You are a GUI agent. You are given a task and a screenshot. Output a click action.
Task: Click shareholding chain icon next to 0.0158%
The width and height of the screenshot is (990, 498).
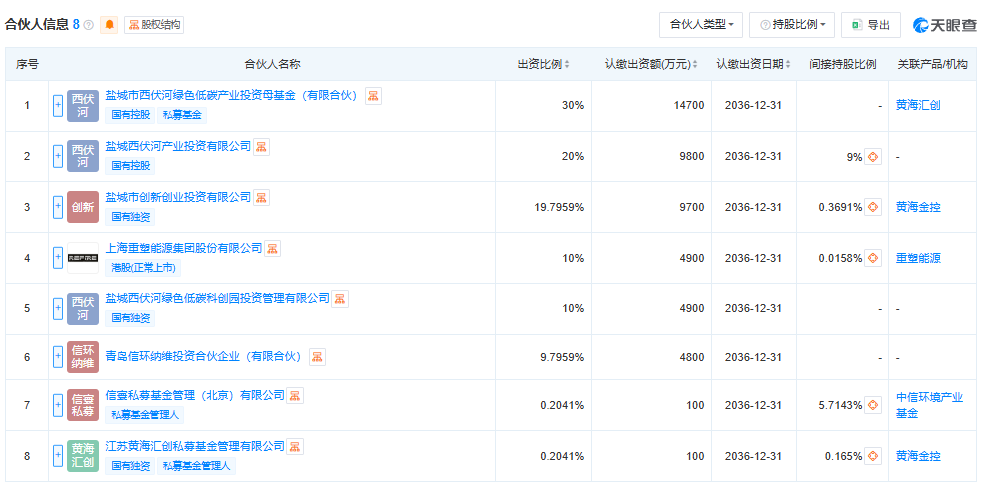click(x=873, y=258)
